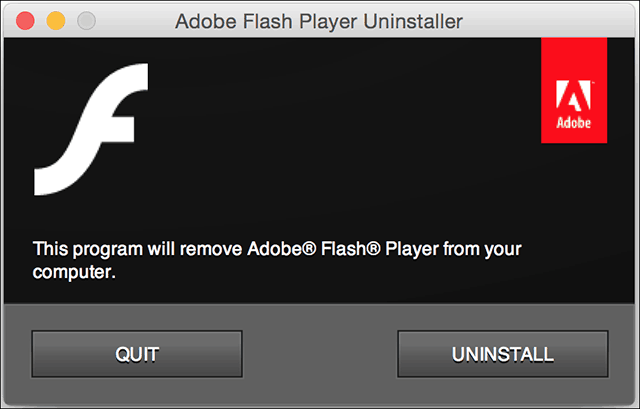Click Flash® in the removal message
Viewport: 640px width, 409px height.
click(351, 249)
